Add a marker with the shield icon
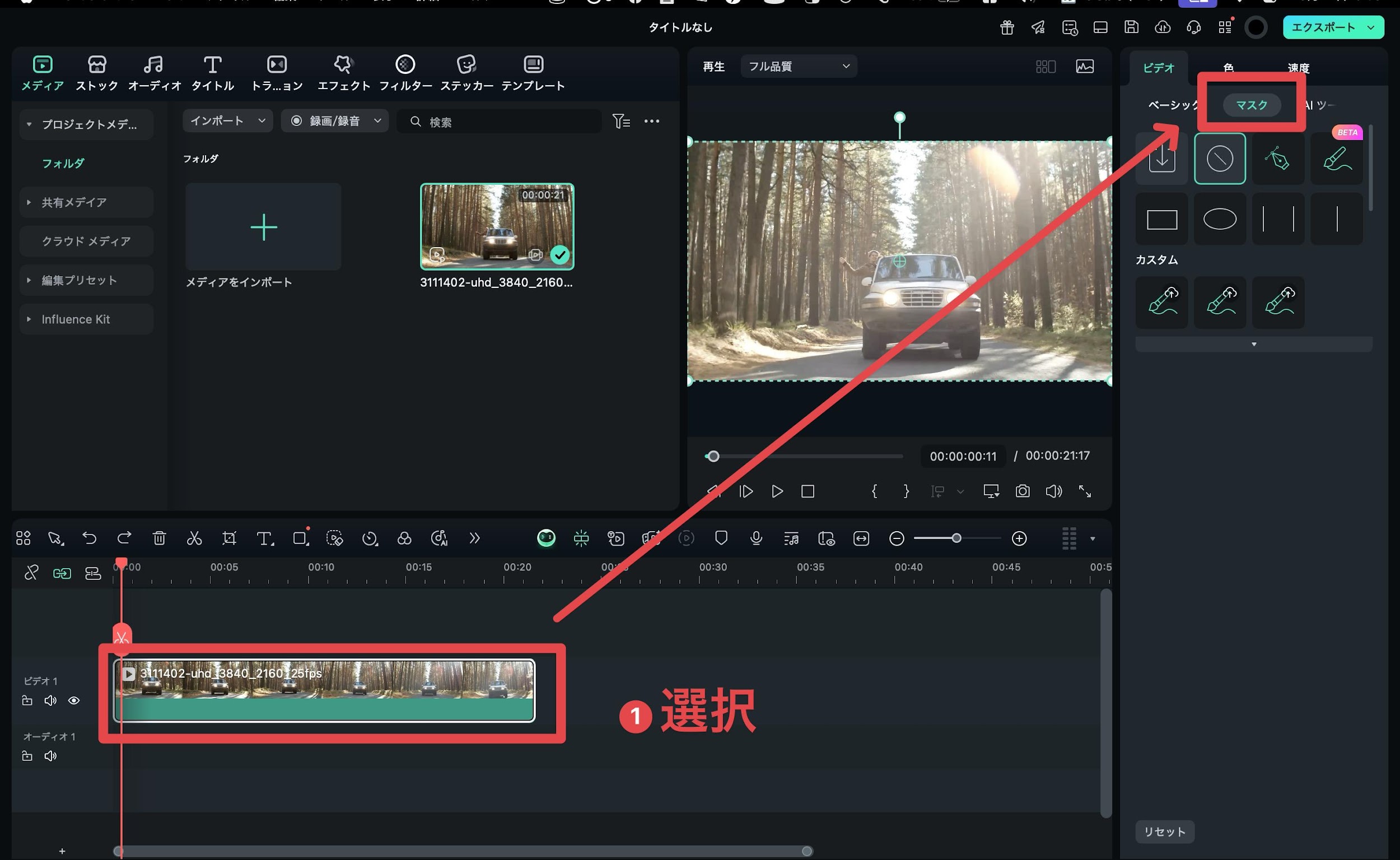The height and width of the screenshot is (860, 1400). tap(721, 538)
